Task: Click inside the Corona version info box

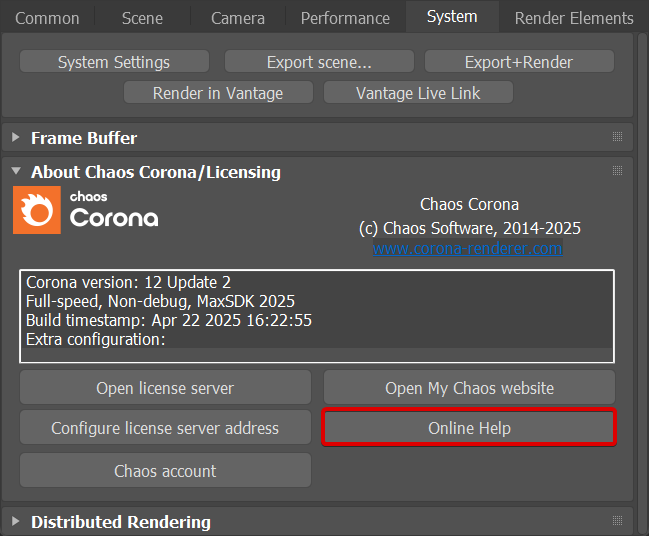Action: pos(317,316)
